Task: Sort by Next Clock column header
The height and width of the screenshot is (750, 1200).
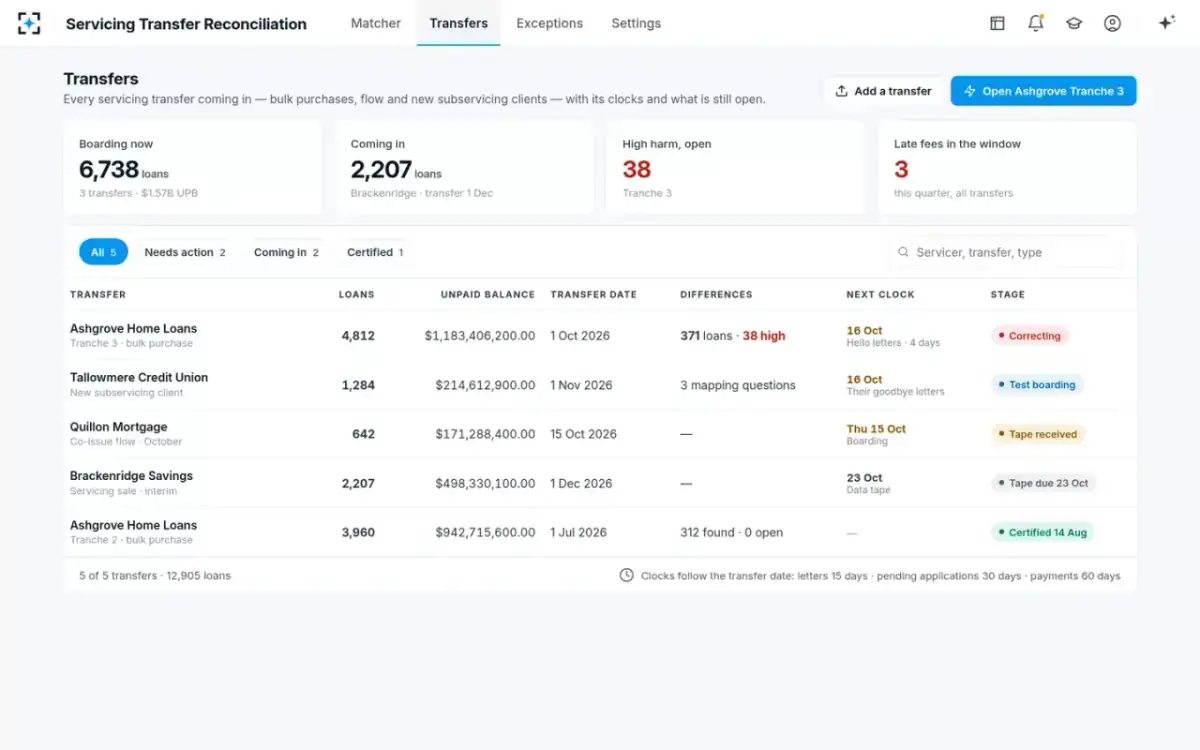Action: [x=880, y=294]
